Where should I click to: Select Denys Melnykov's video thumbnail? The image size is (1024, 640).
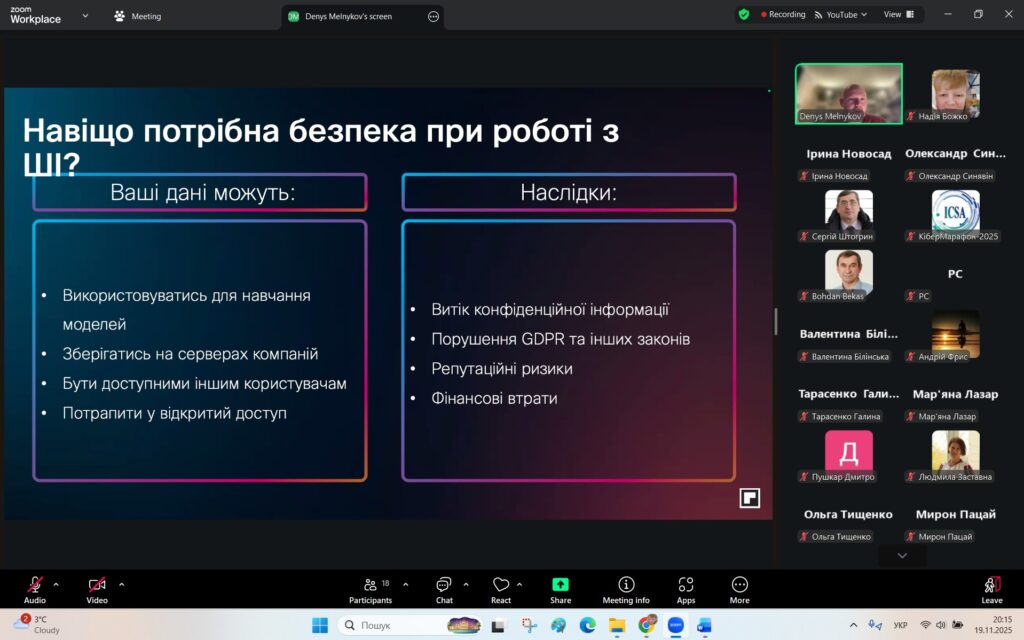[x=848, y=94]
